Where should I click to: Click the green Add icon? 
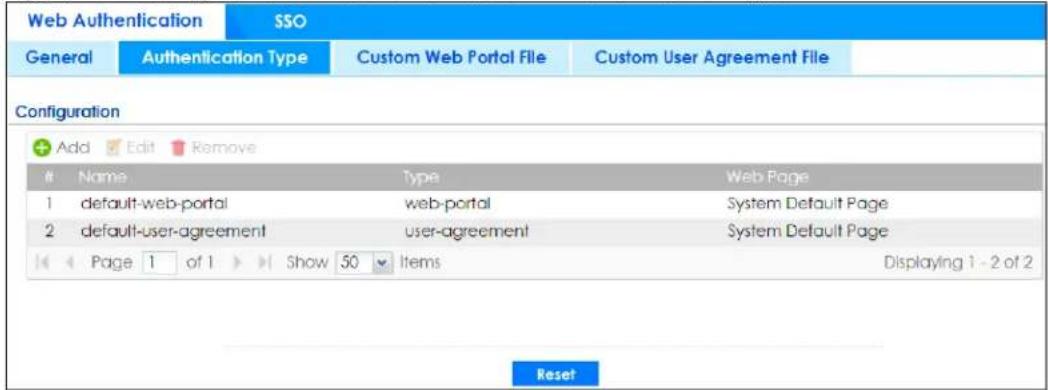(x=41, y=148)
